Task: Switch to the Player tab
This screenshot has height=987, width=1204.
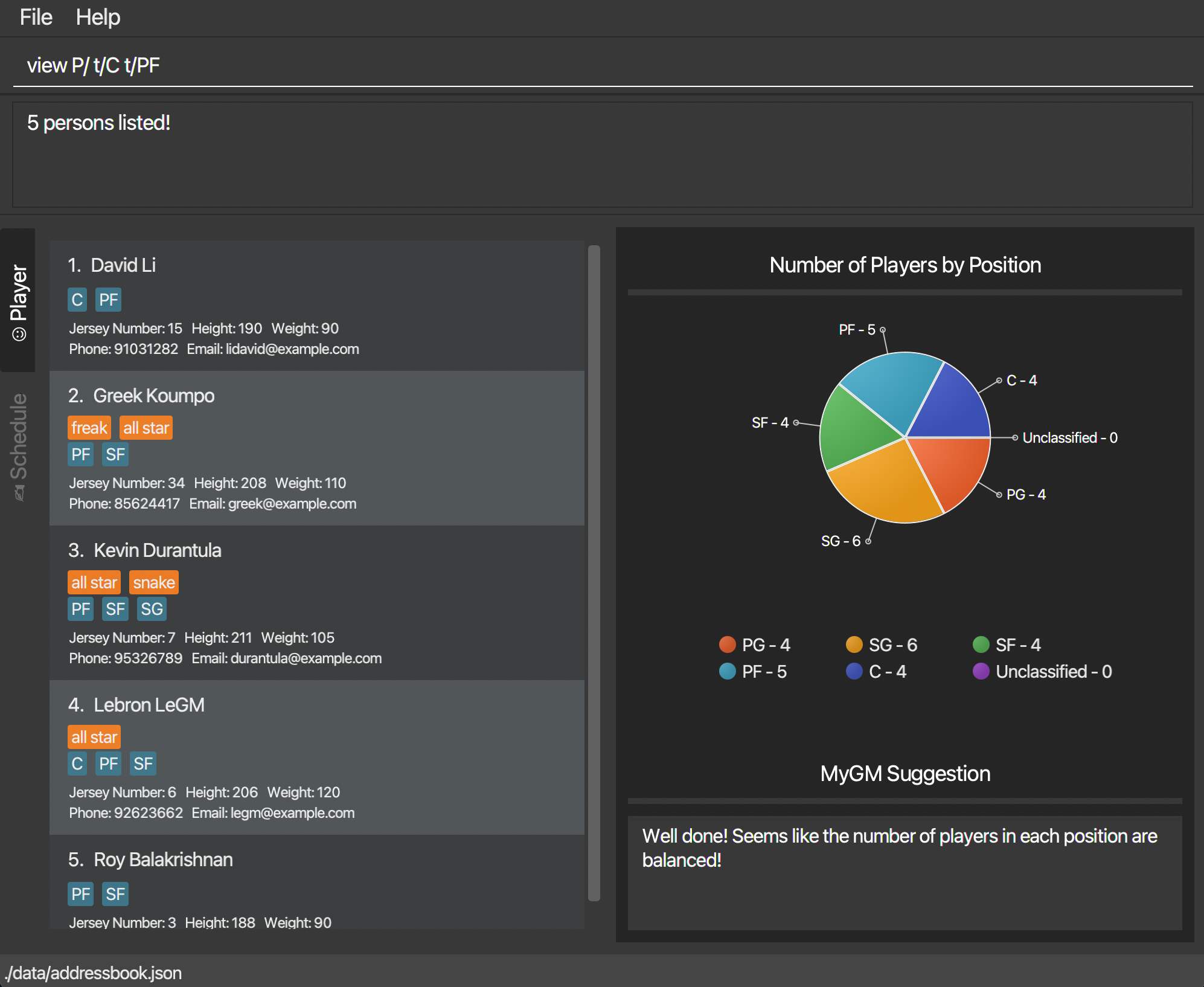Action: pyautogui.click(x=18, y=300)
